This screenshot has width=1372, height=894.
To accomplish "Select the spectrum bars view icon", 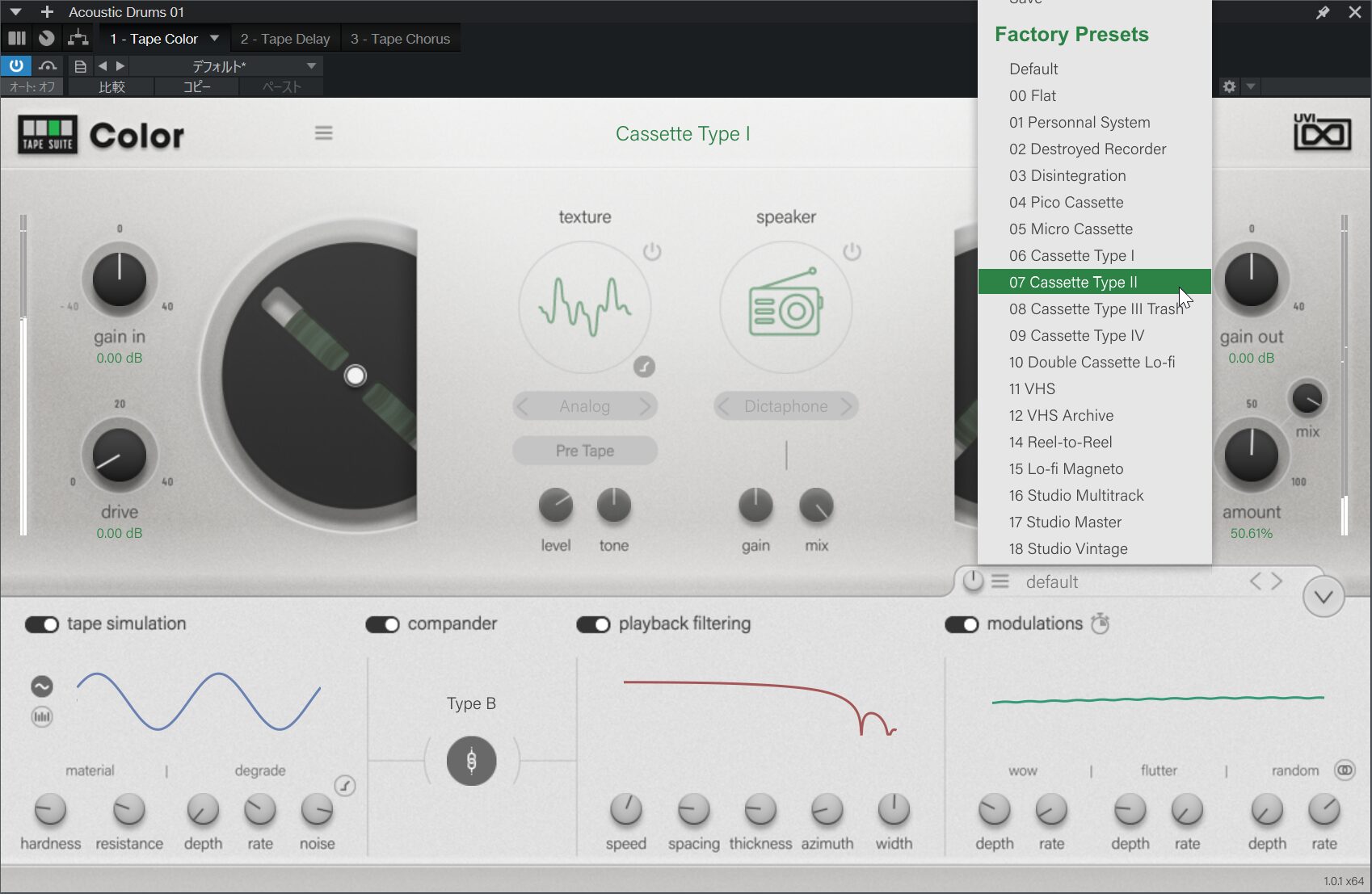I will point(42,716).
